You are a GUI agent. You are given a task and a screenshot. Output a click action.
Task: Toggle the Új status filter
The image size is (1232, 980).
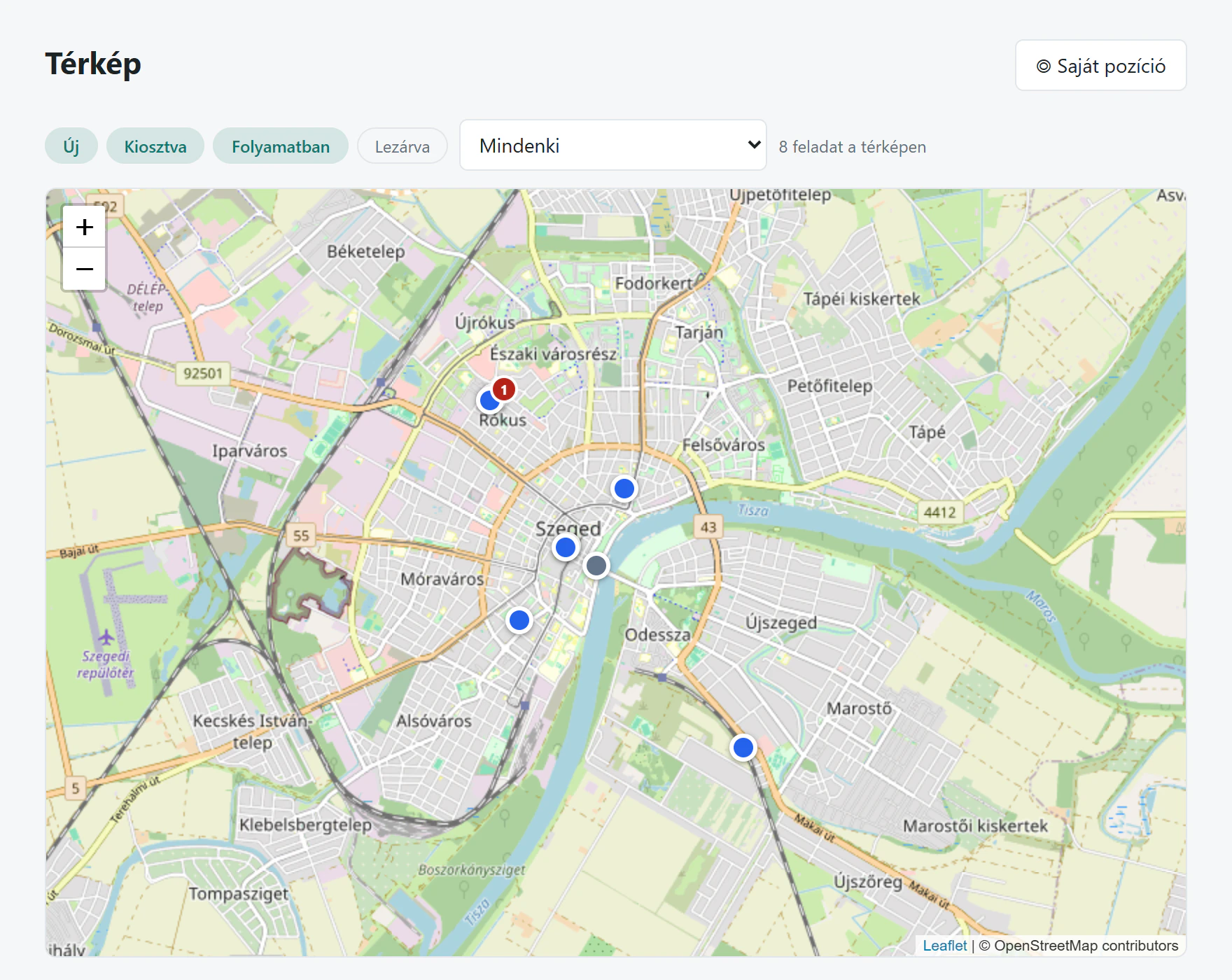[71, 146]
